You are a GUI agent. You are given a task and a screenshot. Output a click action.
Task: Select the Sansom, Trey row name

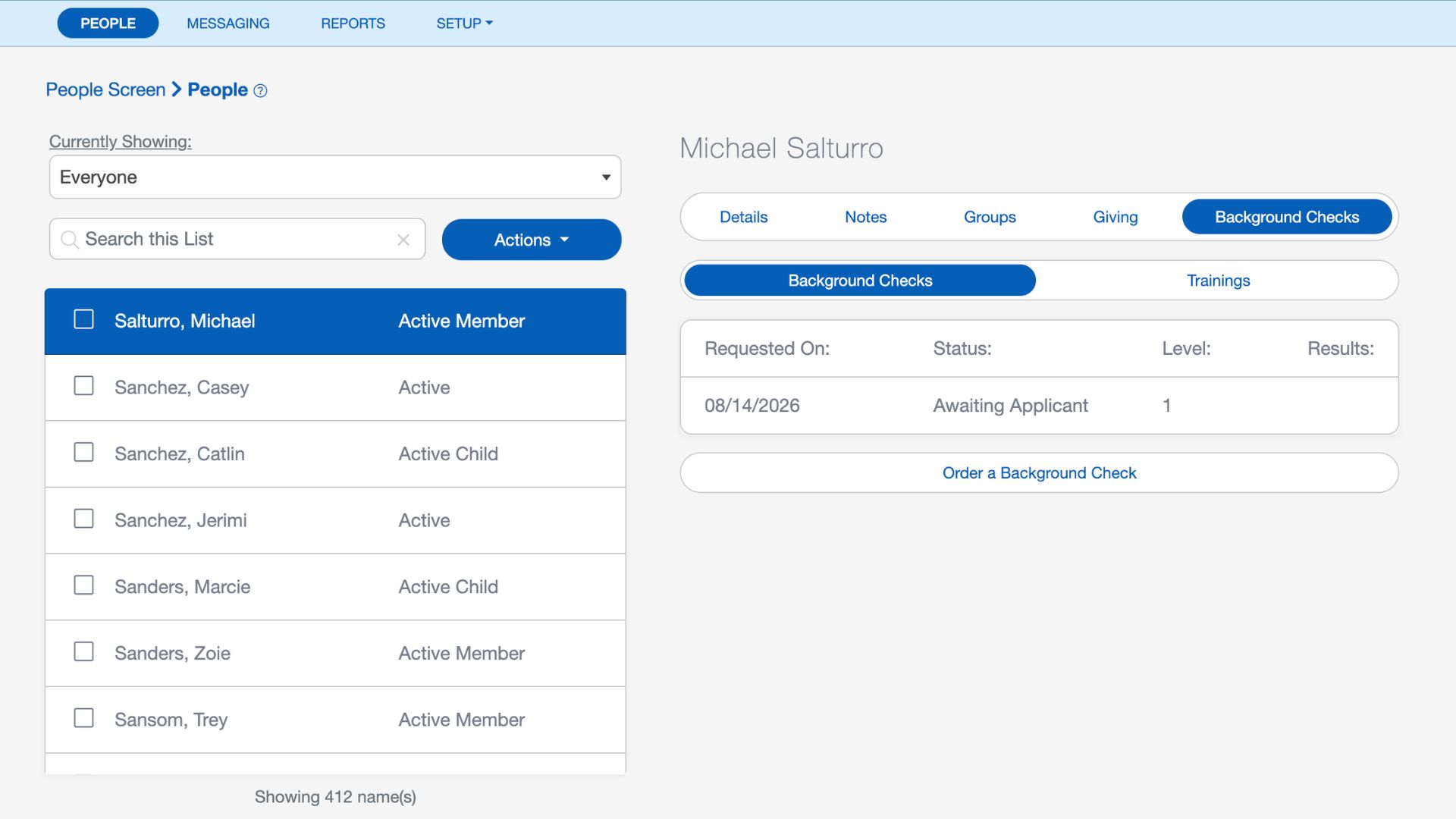(x=171, y=720)
